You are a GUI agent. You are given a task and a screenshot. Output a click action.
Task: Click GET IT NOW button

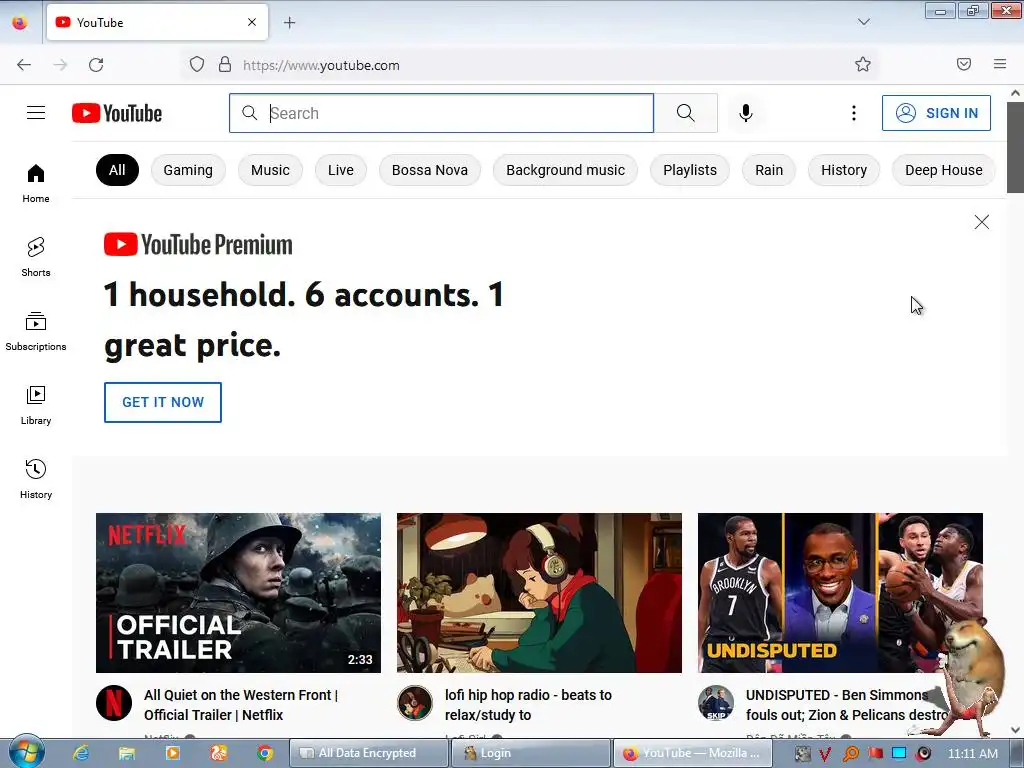point(163,402)
